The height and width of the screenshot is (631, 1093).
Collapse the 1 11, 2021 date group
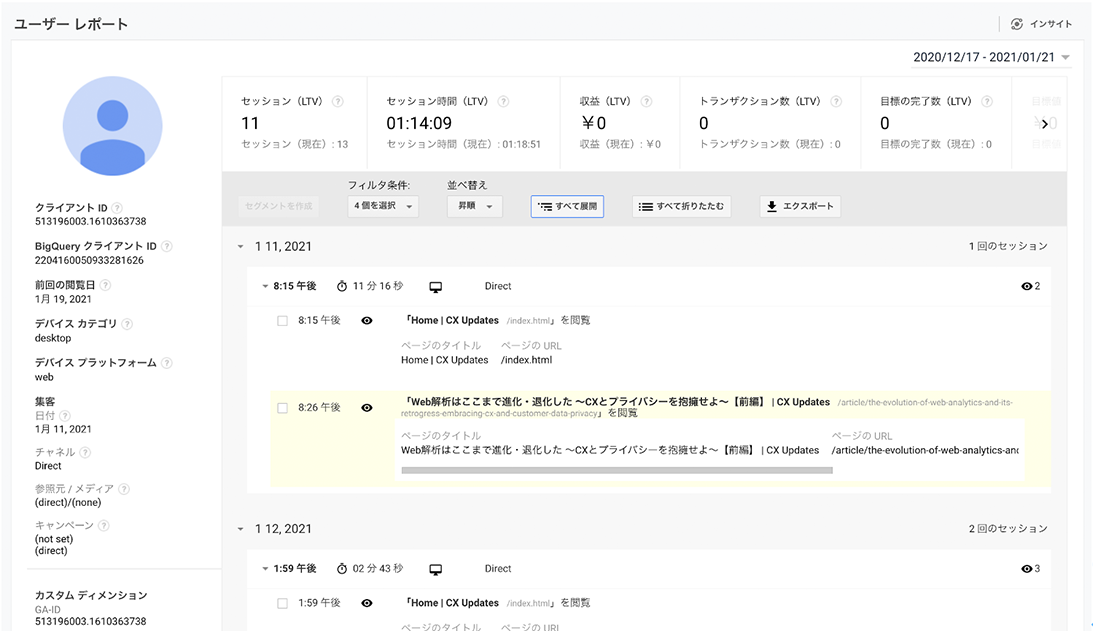pos(240,246)
